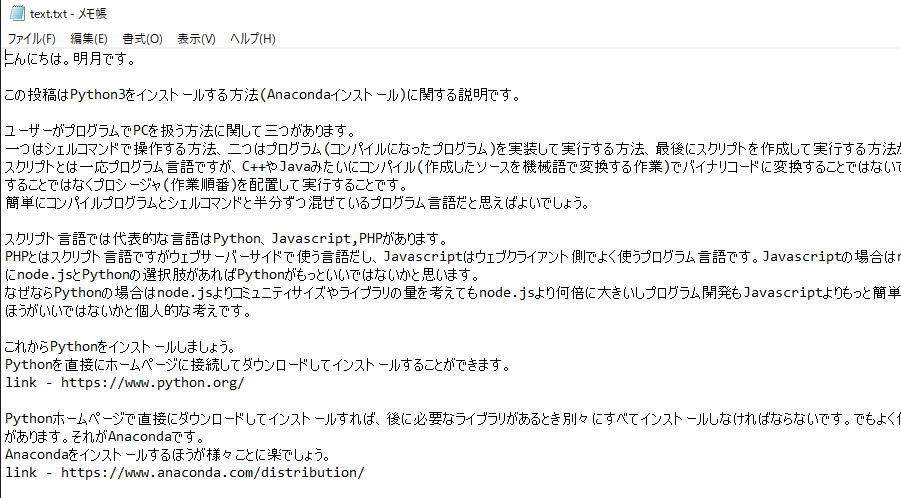
Task: Click the line listing Python、Javascript,PHP
Action: click(x=225, y=238)
